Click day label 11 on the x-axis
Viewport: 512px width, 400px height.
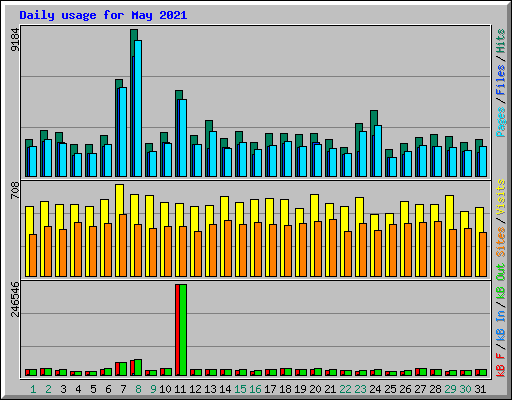[x=180, y=389]
